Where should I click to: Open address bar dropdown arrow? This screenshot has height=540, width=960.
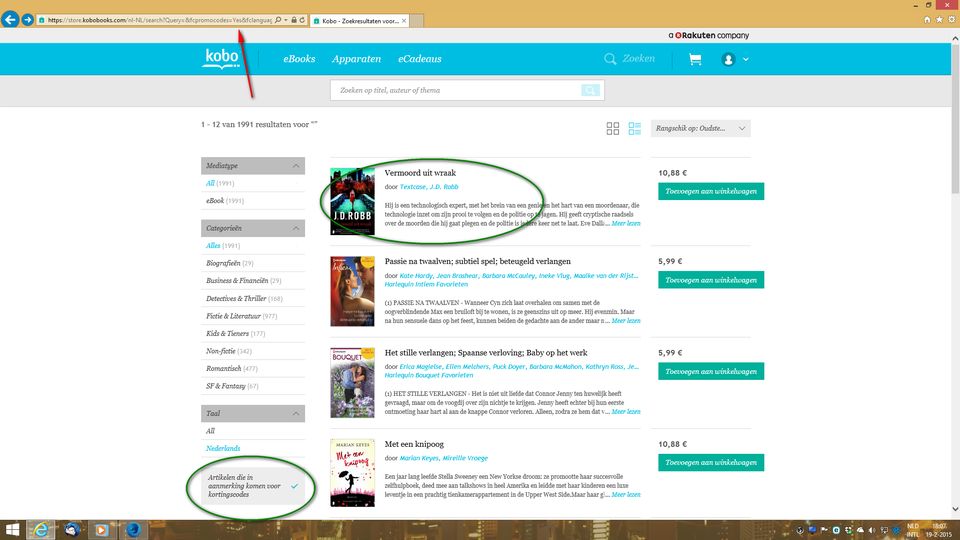[286, 20]
